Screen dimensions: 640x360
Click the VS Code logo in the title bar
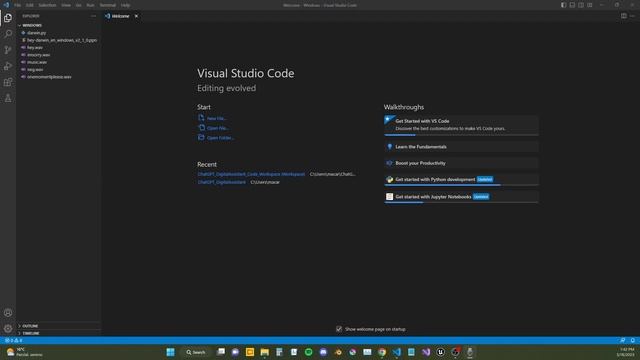pos(6,5)
